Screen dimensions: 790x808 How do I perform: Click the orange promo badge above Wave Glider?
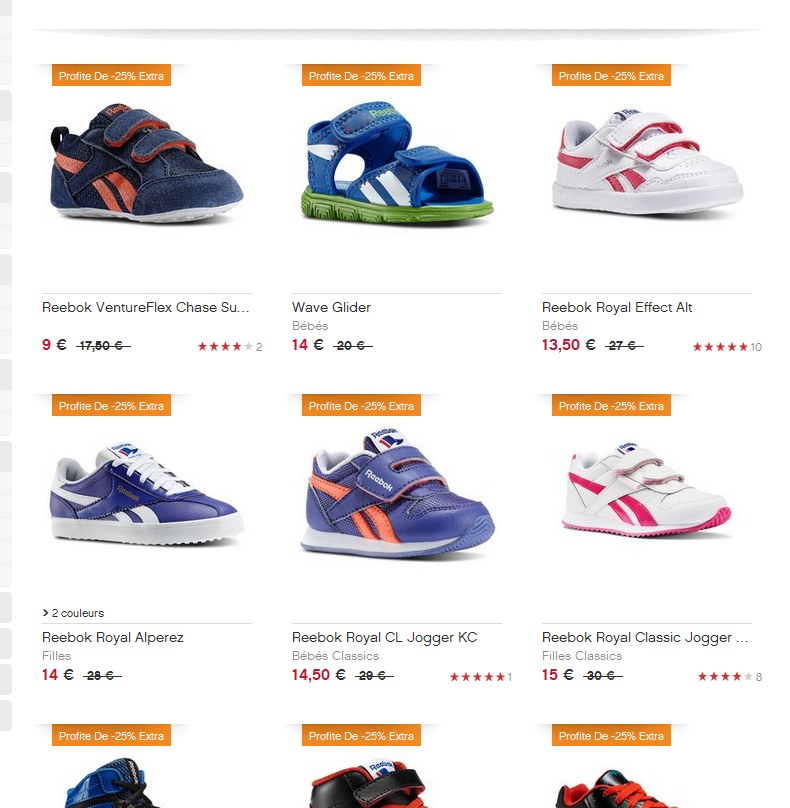tap(361, 75)
